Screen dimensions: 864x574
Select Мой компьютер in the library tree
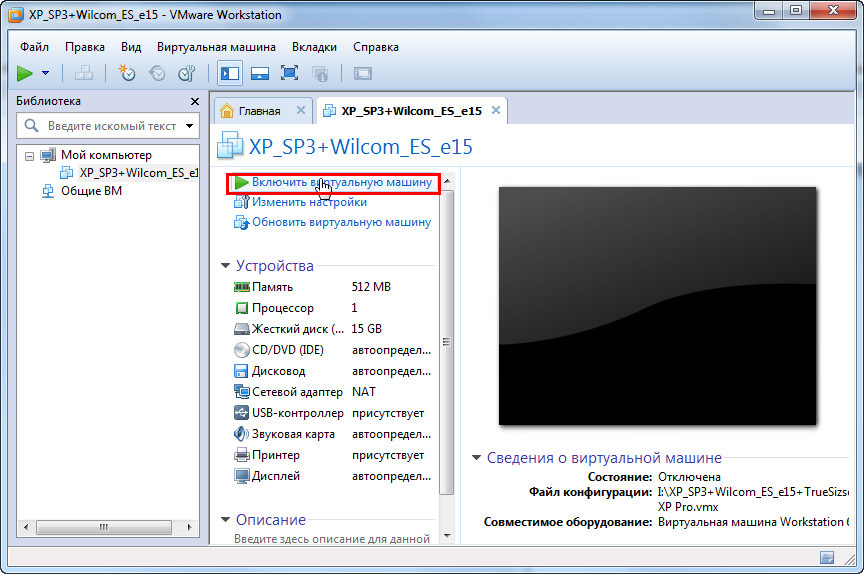tap(106, 155)
